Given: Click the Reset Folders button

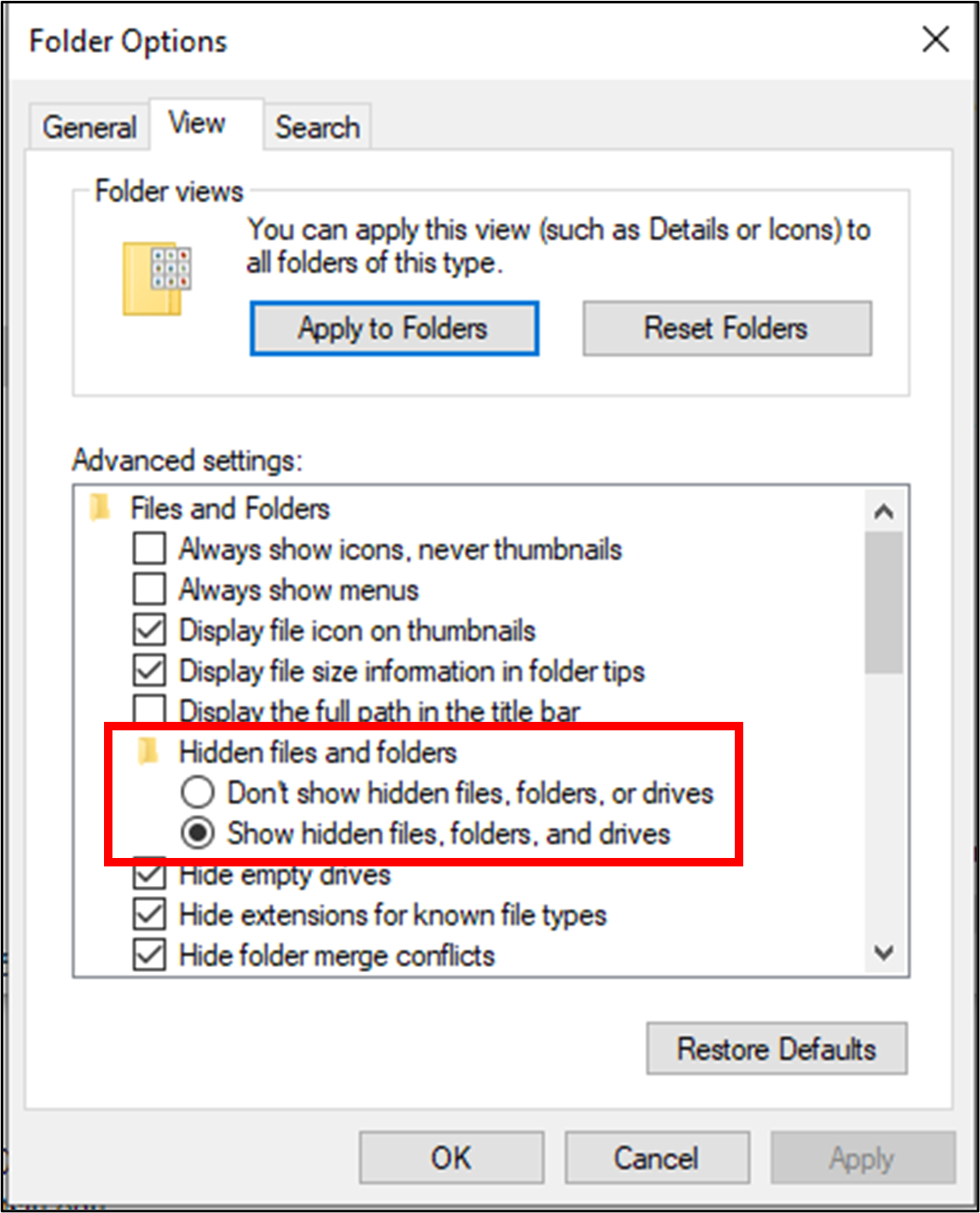Looking at the screenshot, I should pos(726,328).
